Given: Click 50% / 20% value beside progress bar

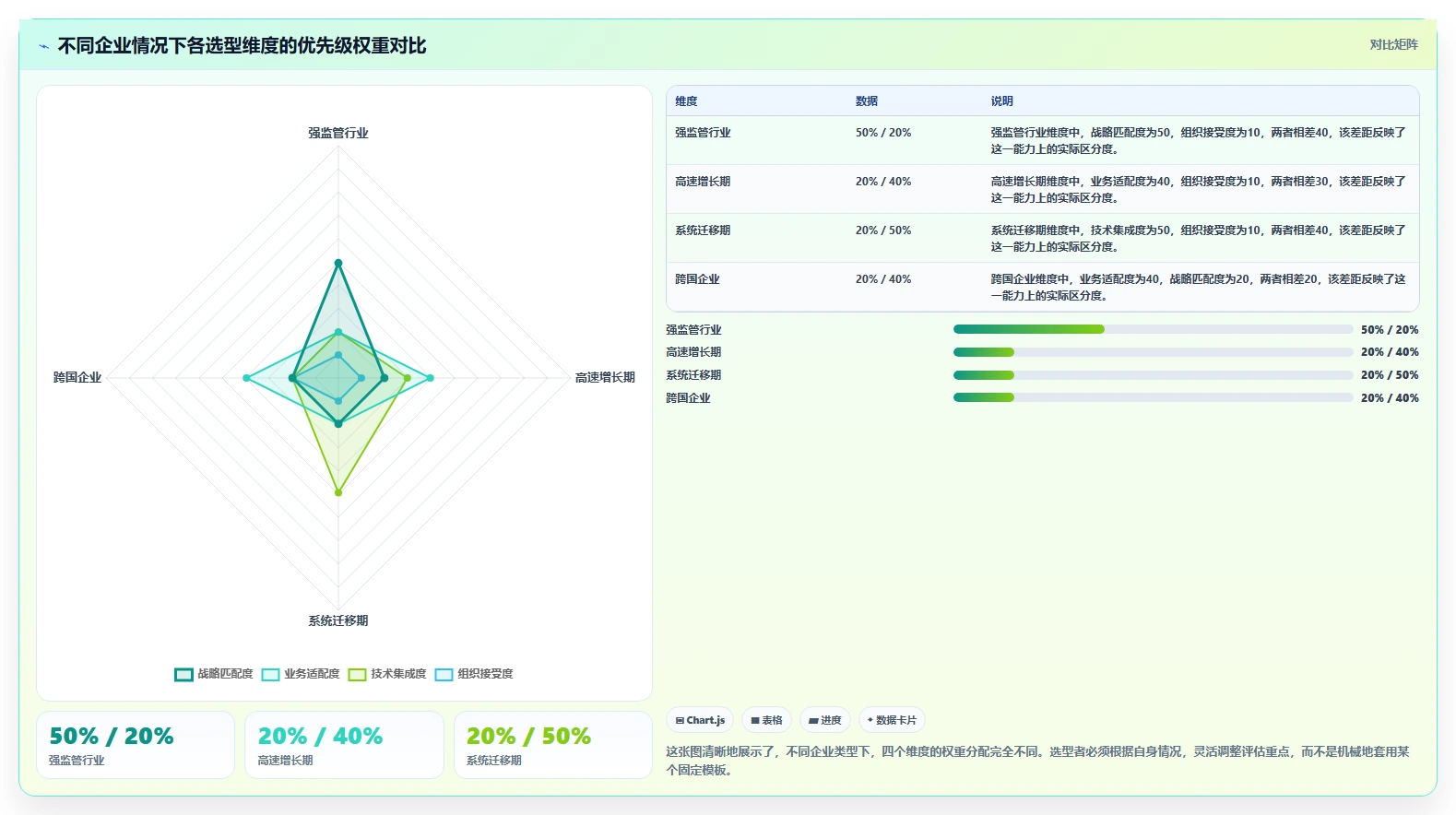Looking at the screenshot, I should (x=1390, y=330).
